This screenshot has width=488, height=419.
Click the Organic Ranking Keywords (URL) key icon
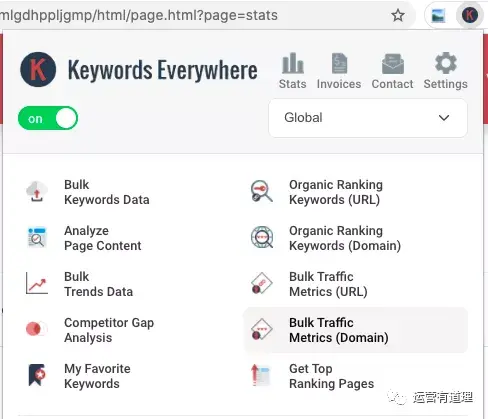click(x=262, y=191)
